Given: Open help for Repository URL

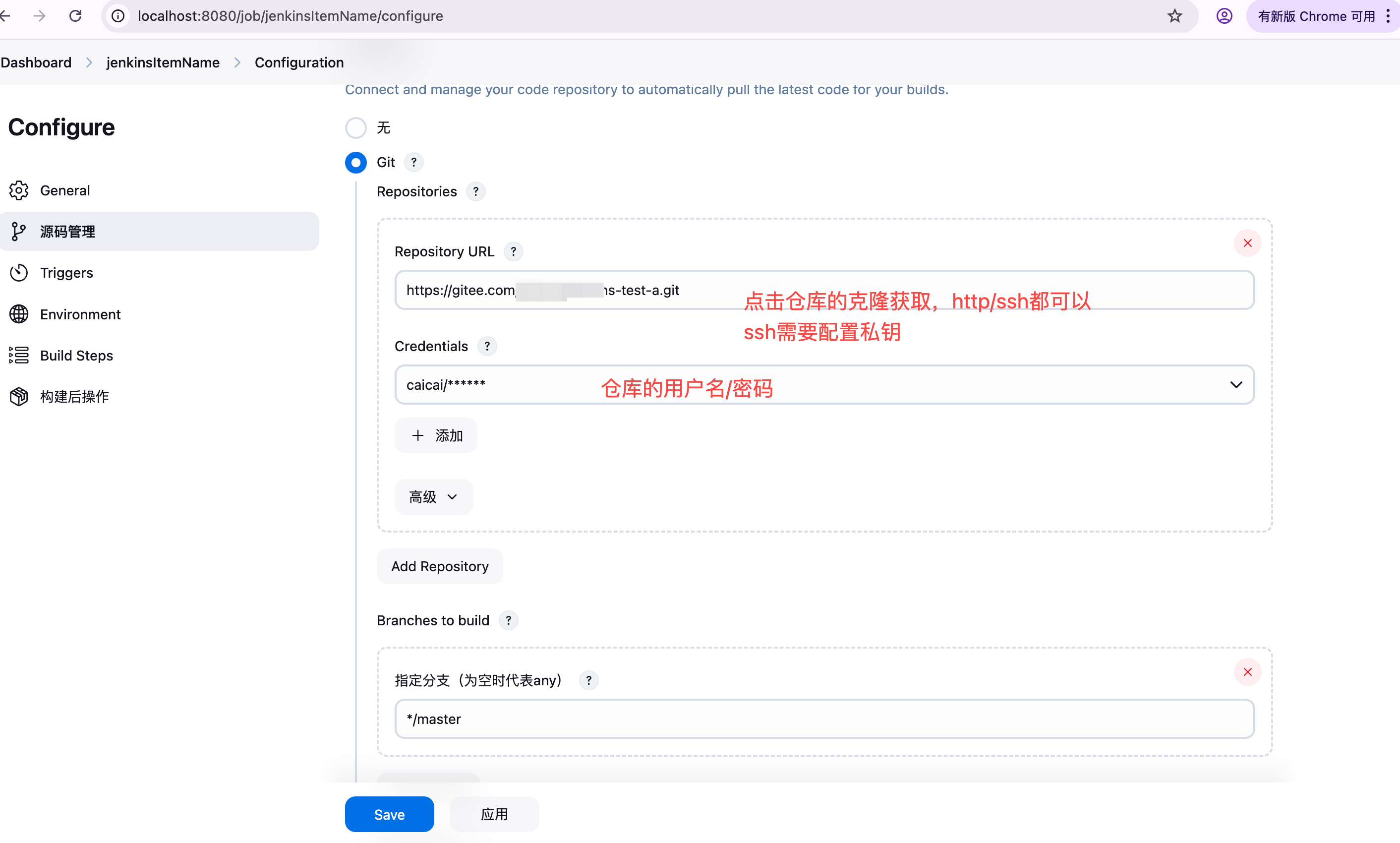Looking at the screenshot, I should click(513, 251).
